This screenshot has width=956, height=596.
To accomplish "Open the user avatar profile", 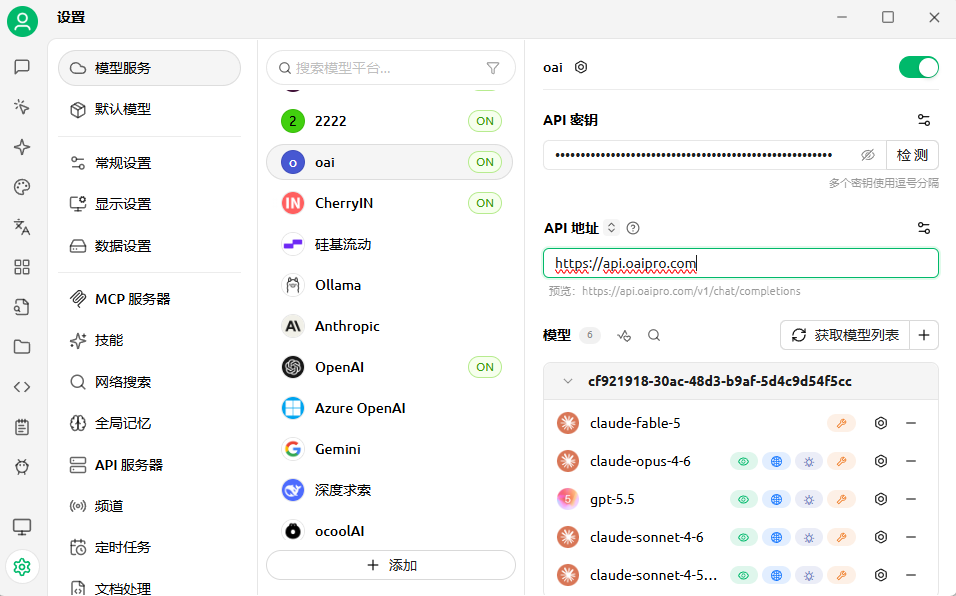I will click(x=23, y=21).
